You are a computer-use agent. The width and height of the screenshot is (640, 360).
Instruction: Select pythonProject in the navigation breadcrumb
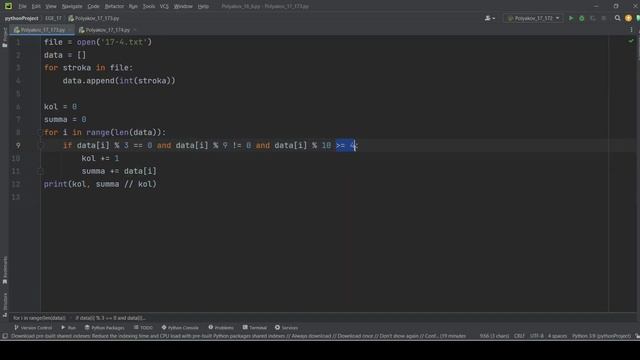click(22, 18)
